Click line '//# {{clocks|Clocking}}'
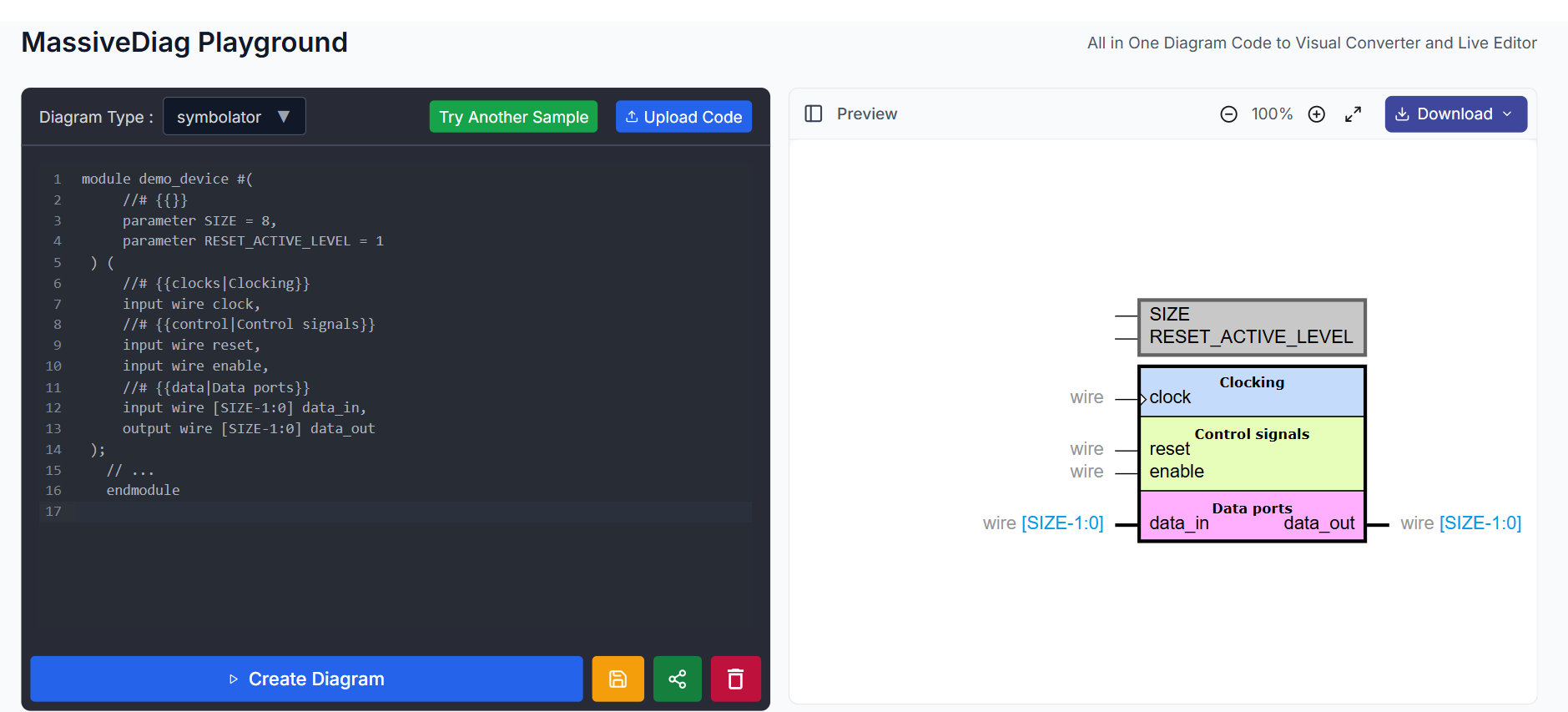 (216, 283)
